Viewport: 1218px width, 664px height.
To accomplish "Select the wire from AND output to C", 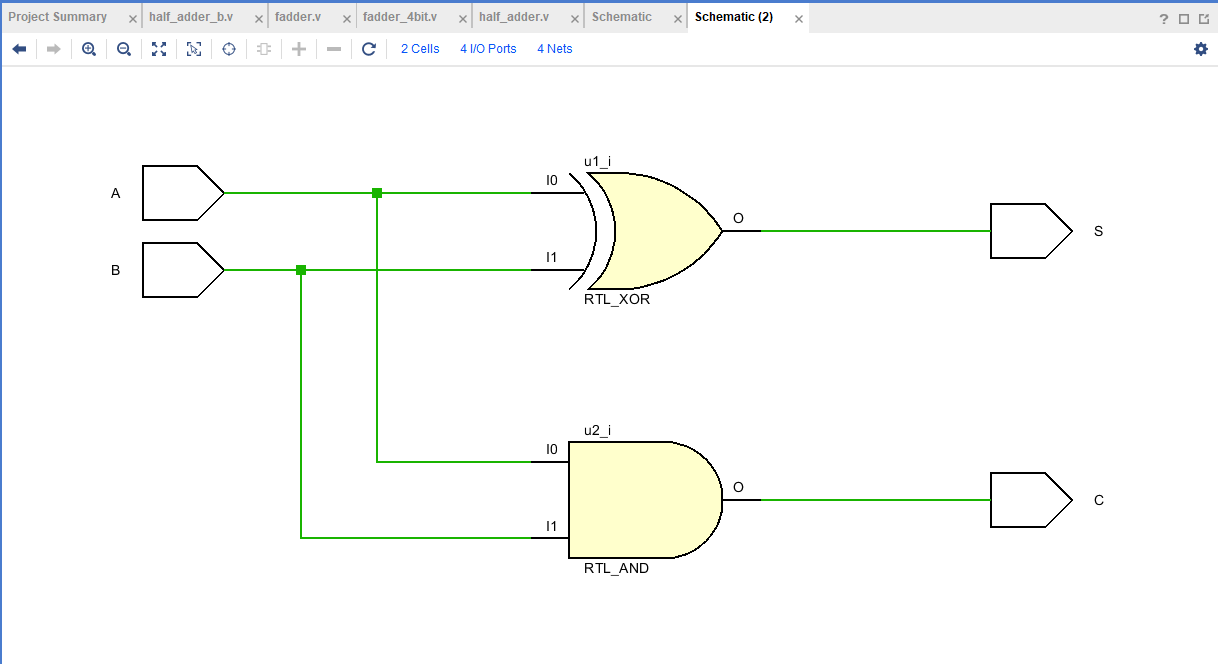I will [x=875, y=500].
